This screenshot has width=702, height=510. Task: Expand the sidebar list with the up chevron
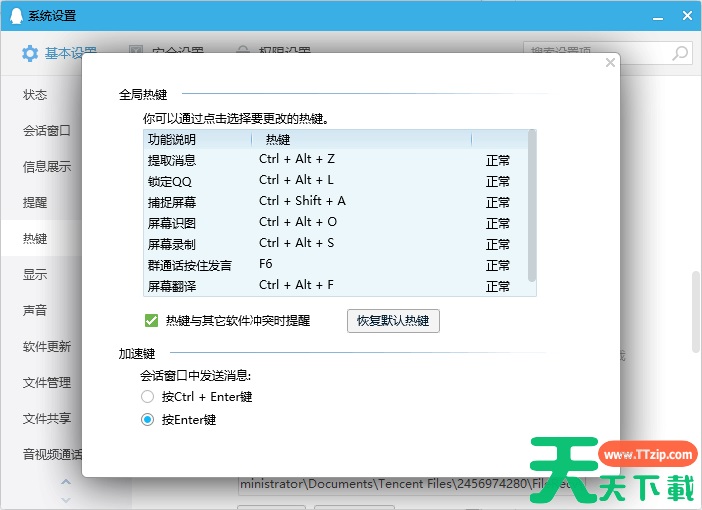click(66, 482)
